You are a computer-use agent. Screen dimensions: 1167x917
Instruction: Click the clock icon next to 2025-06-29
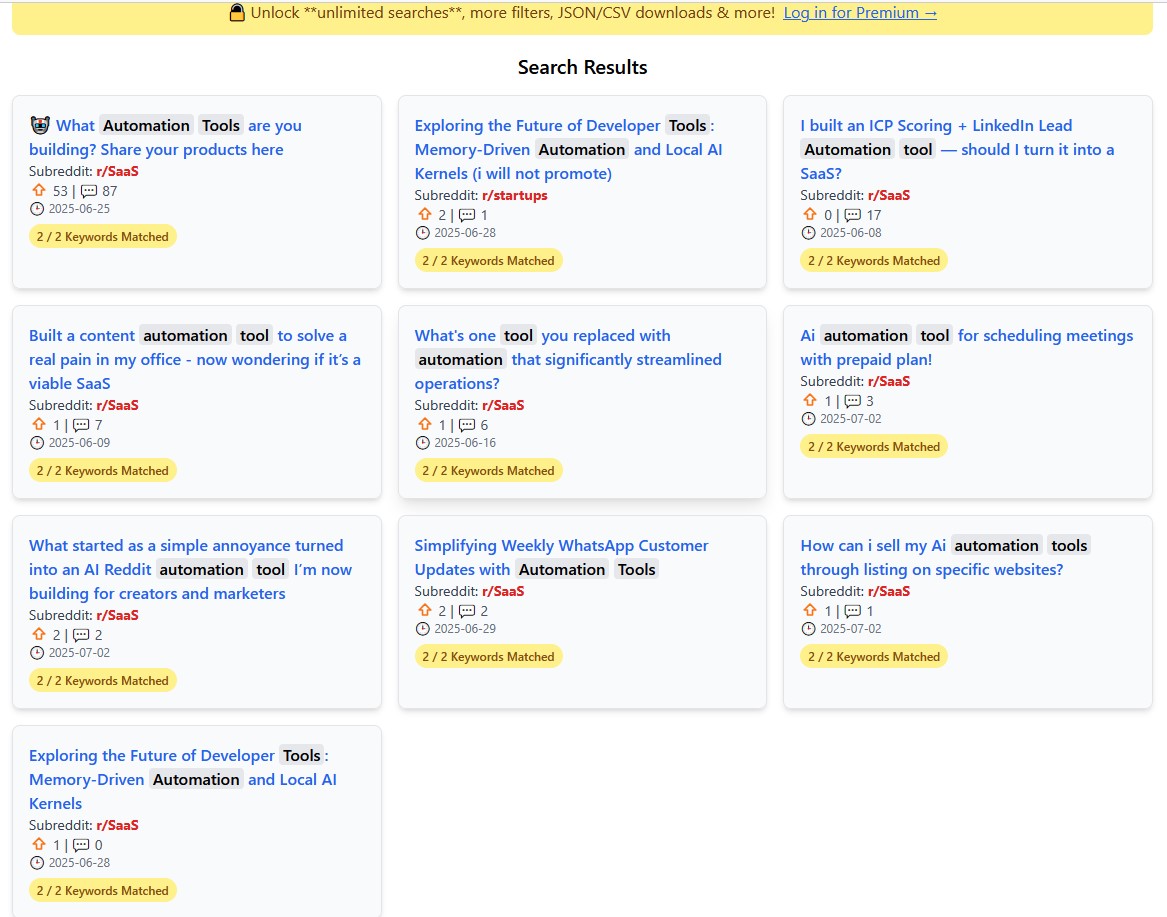[x=423, y=629]
